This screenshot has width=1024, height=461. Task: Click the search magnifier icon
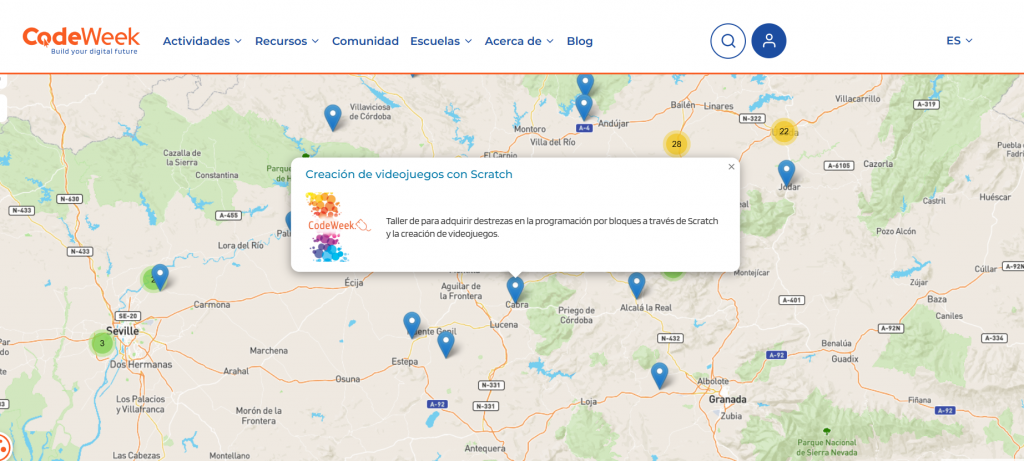click(x=728, y=41)
